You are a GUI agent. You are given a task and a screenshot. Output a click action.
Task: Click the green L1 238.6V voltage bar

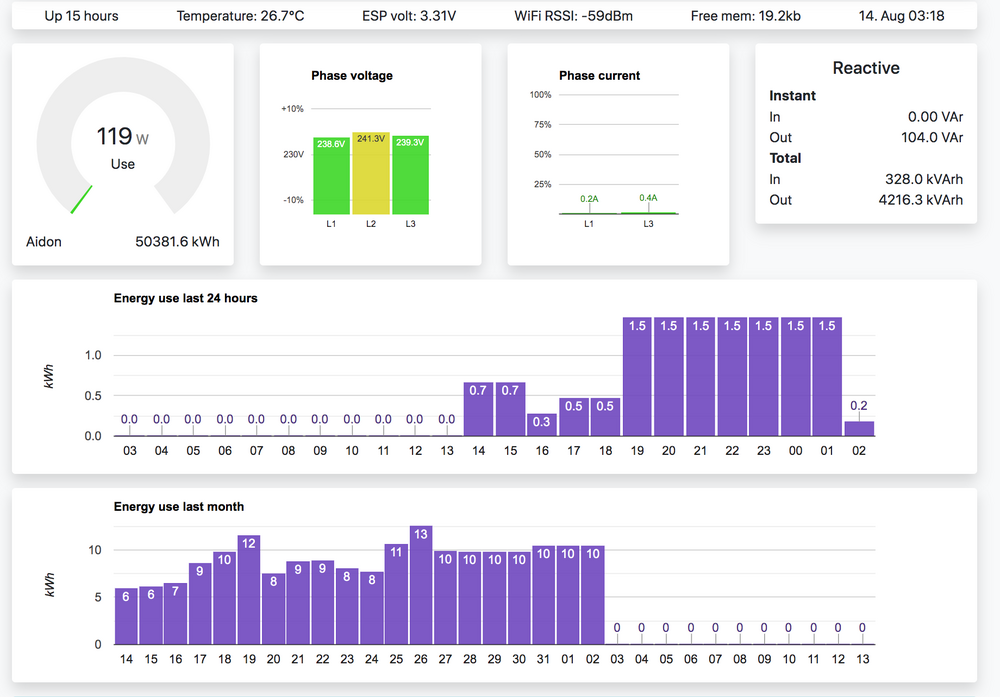[331, 176]
